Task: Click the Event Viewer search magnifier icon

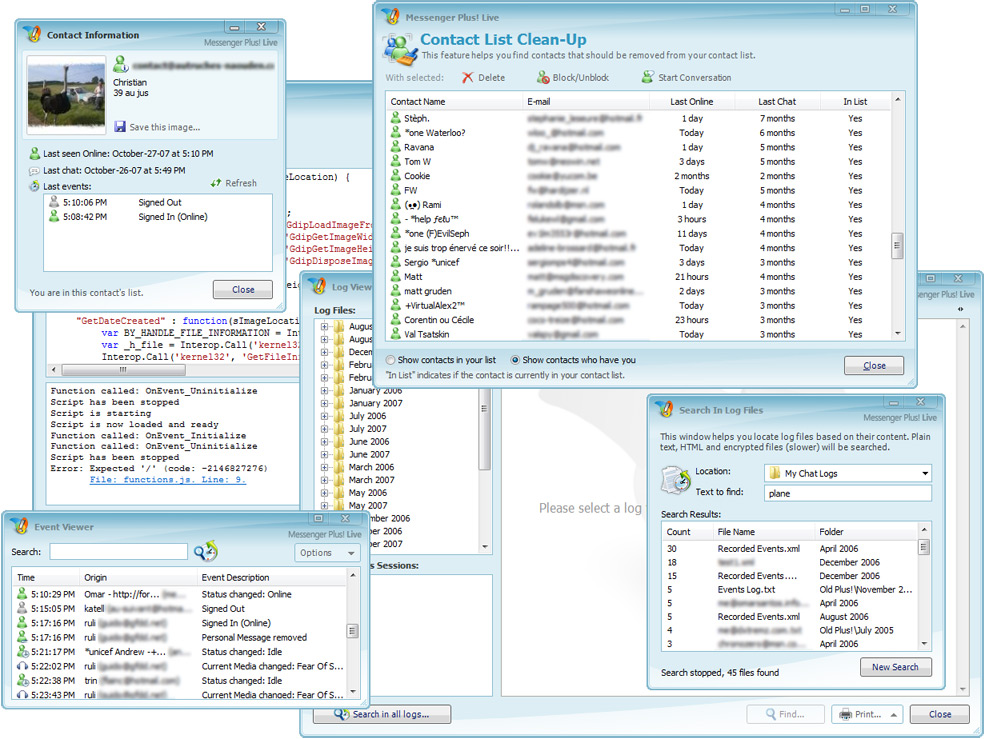Action: [204, 552]
